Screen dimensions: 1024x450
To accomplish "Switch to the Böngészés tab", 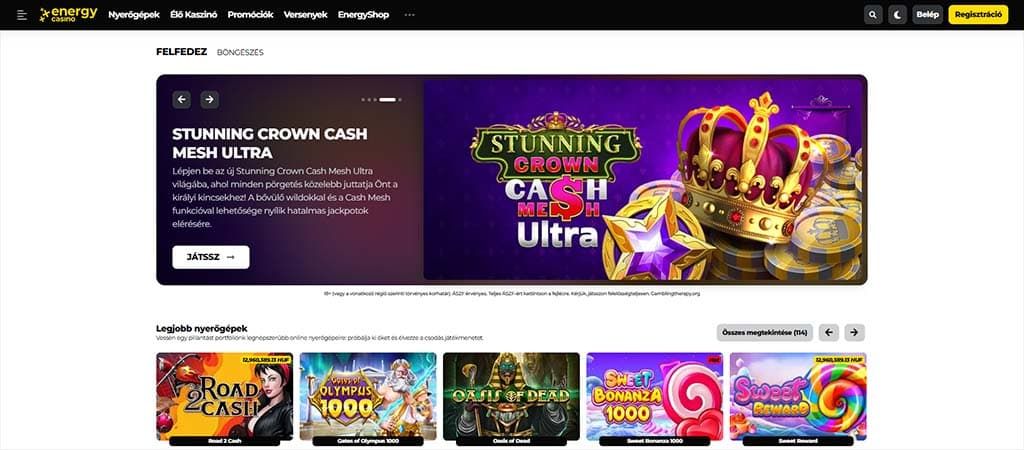I will coord(240,52).
